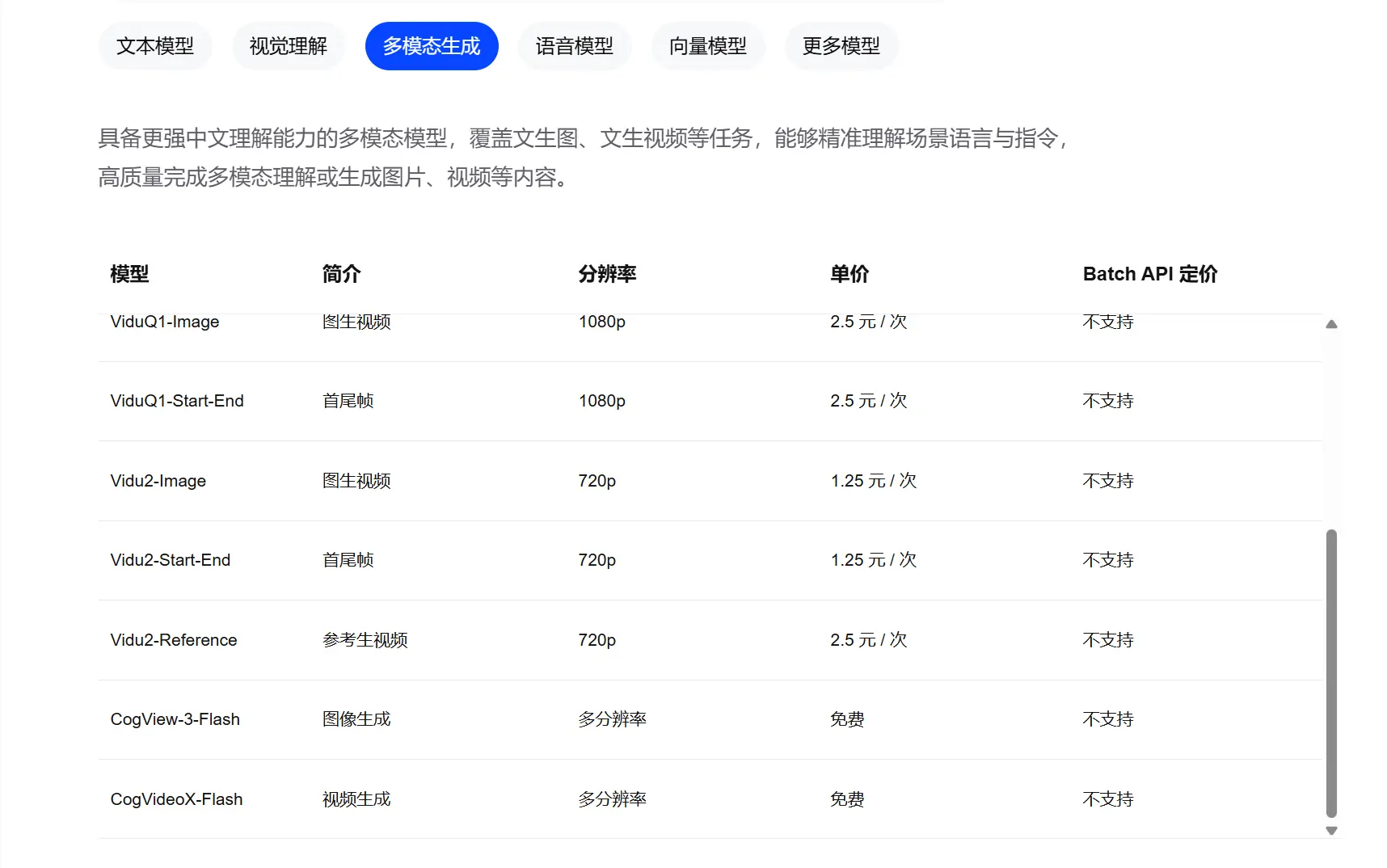Viewport: 1387px width, 868px height.
Task: Click the 免费 price for CogView-3-Flash
Action: (847, 719)
